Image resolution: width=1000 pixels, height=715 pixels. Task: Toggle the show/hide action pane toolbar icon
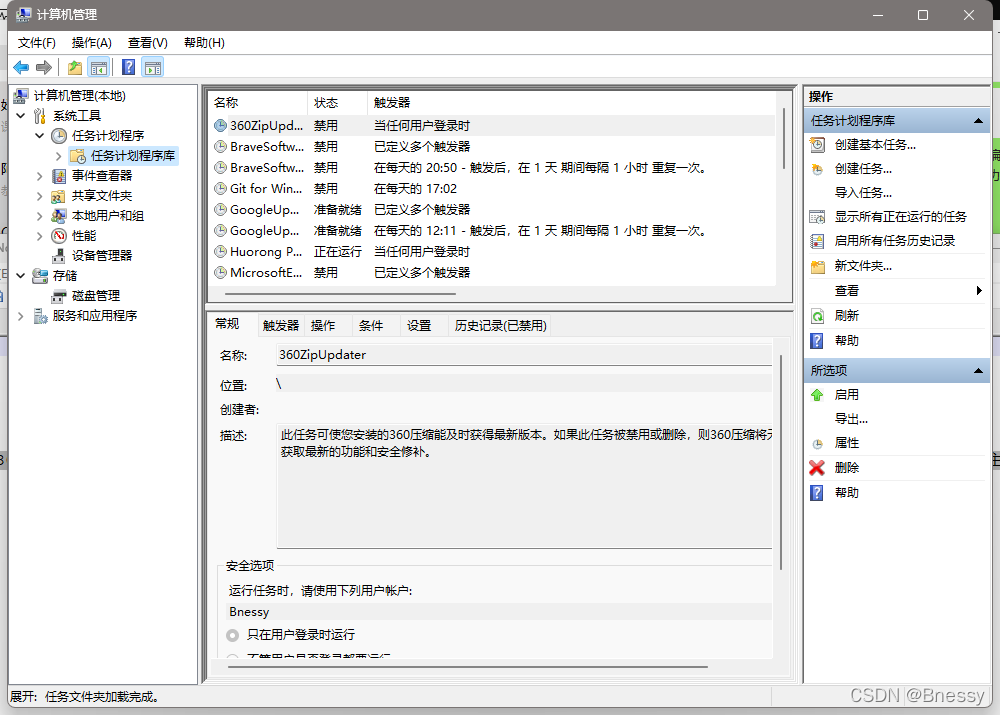153,67
